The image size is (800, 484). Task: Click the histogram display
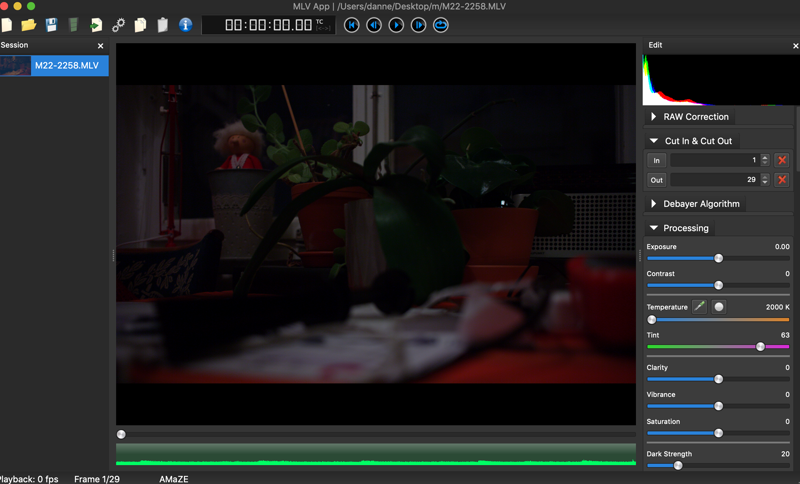click(x=720, y=80)
